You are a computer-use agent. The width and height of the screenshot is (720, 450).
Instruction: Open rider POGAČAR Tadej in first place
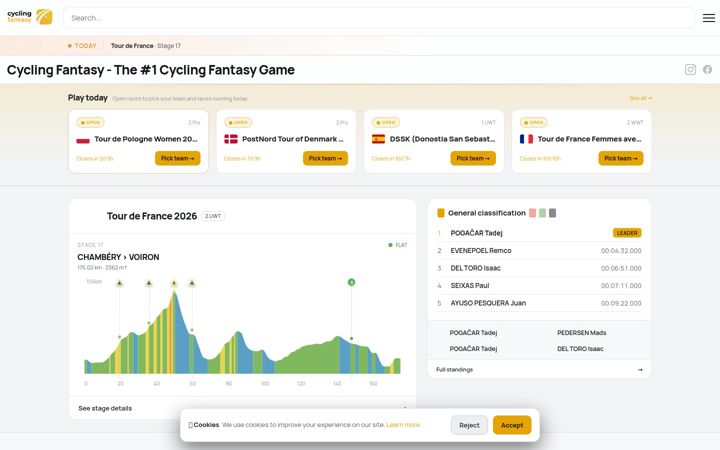(476, 233)
